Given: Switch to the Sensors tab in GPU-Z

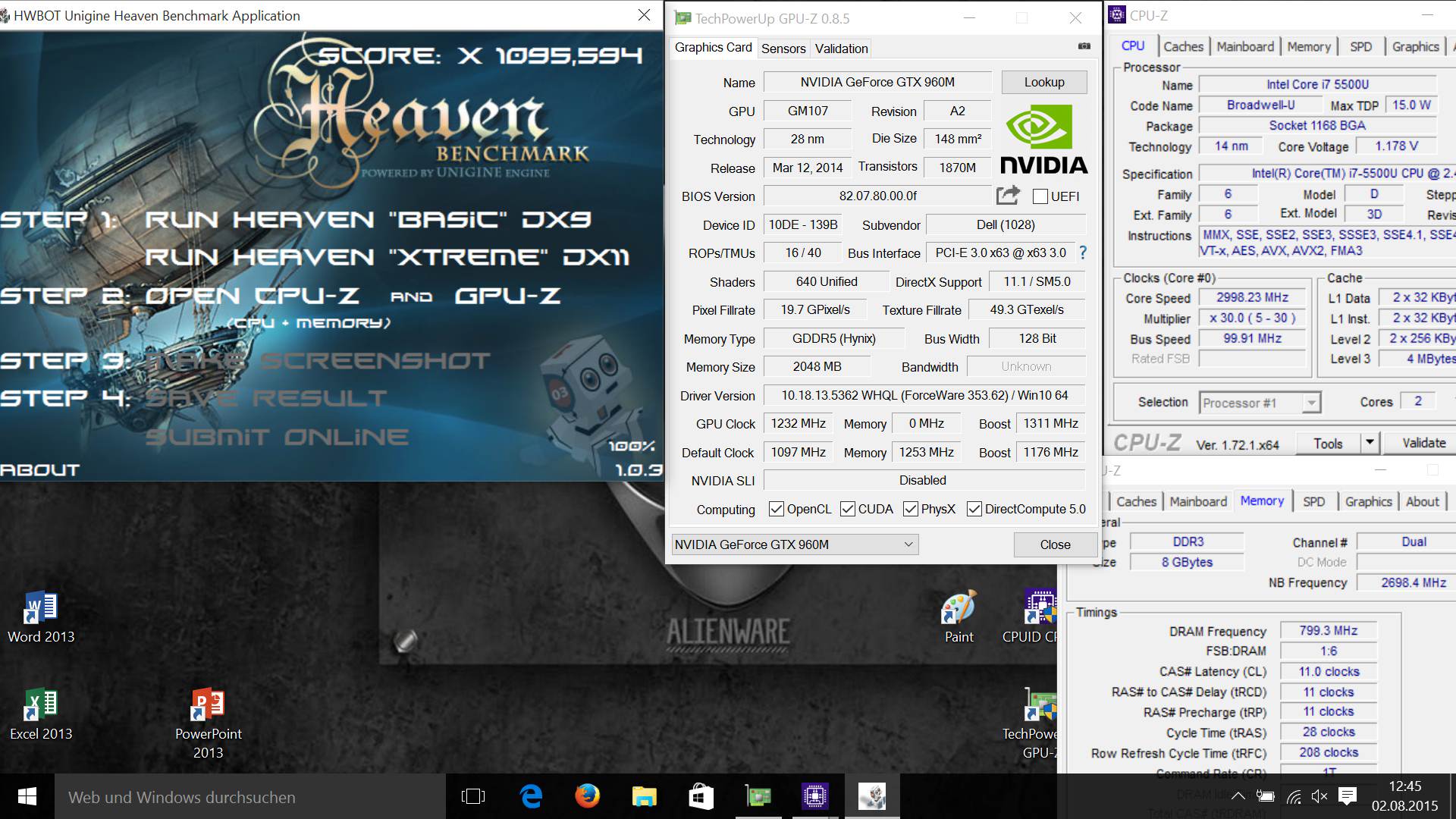Looking at the screenshot, I should click(783, 49).
